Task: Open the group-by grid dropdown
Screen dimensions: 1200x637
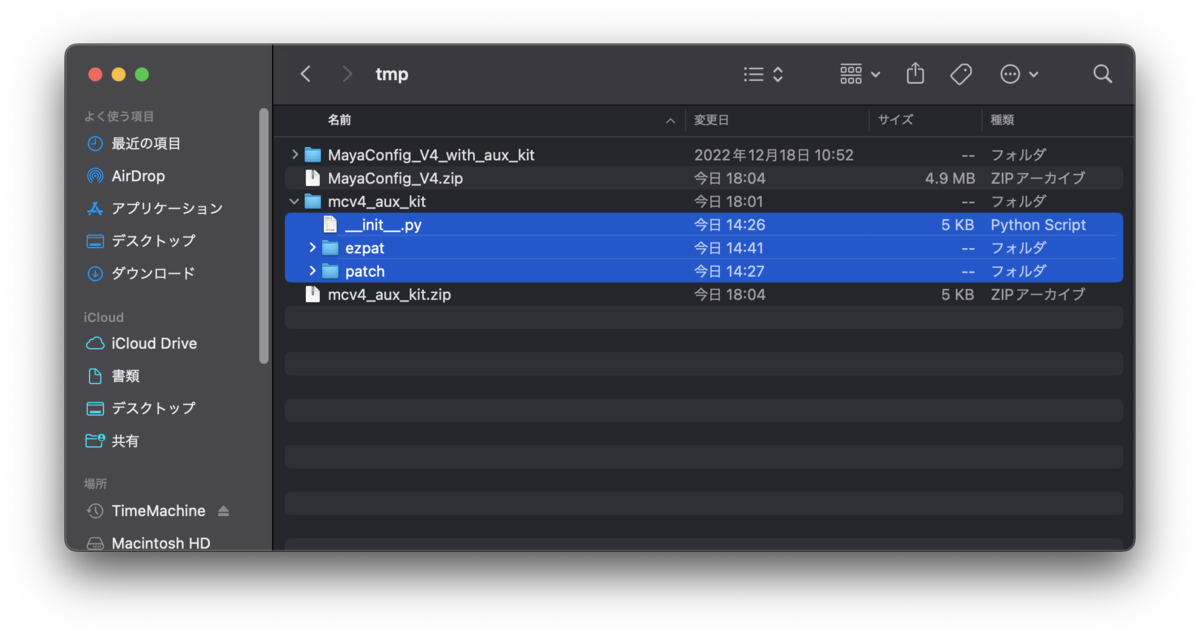Action: point(860,74)
